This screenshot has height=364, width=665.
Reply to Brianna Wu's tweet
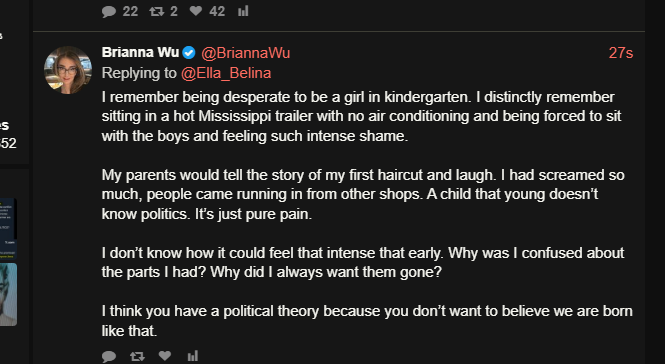(x=109, y=356)
